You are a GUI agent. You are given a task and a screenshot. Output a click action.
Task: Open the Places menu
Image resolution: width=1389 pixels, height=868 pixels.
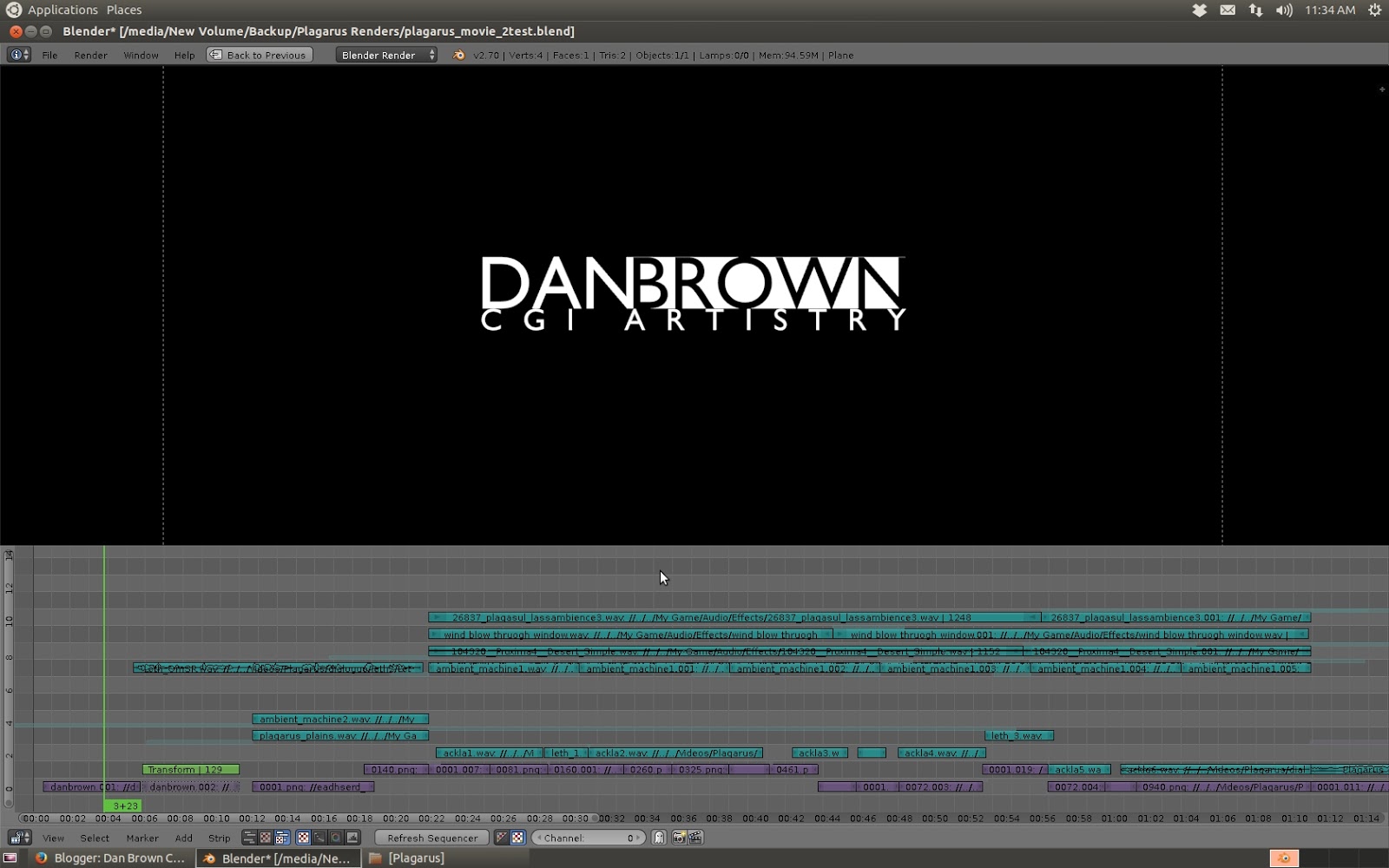tap(124, 10)
